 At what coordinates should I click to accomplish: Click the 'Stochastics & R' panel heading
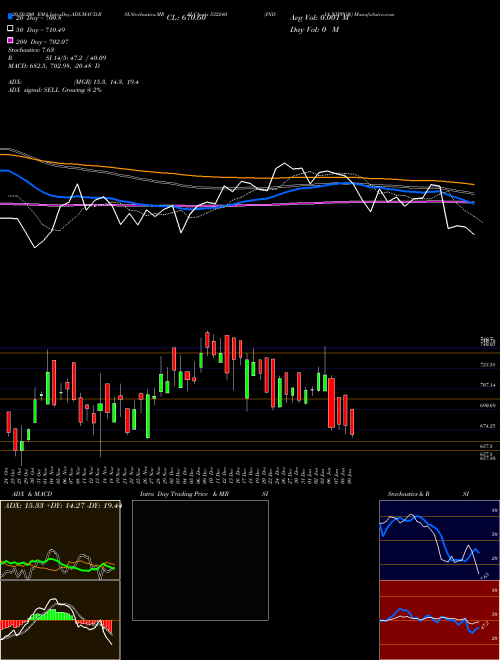(x=408, y=494)
